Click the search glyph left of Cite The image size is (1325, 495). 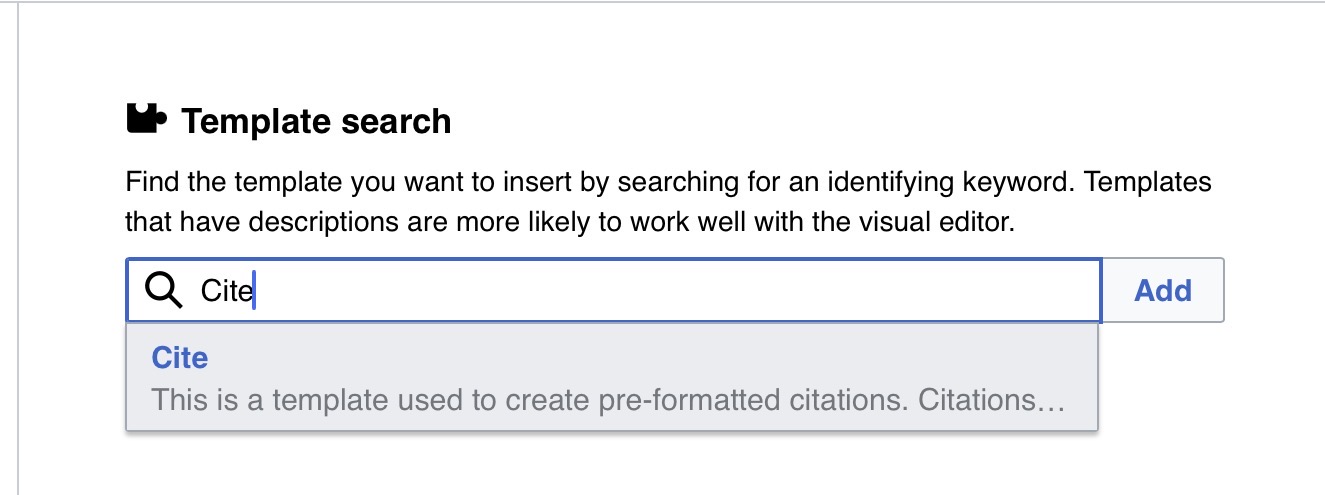point(163,290)
